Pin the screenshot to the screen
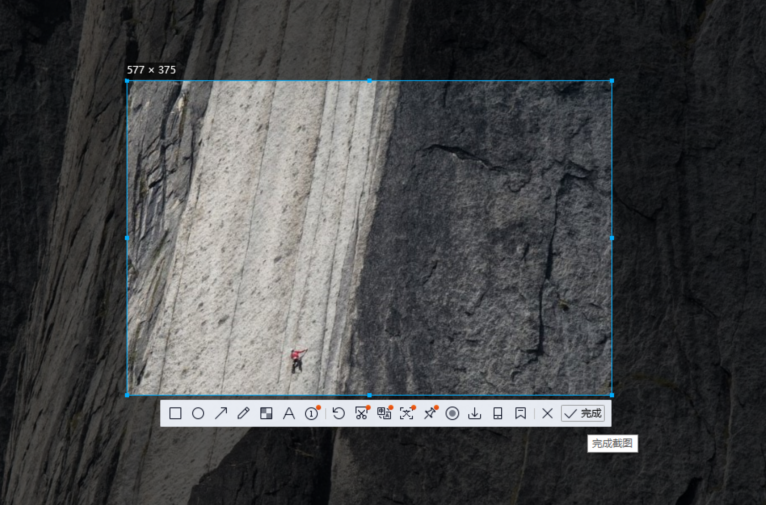766x505 pixels. point(429,413)
